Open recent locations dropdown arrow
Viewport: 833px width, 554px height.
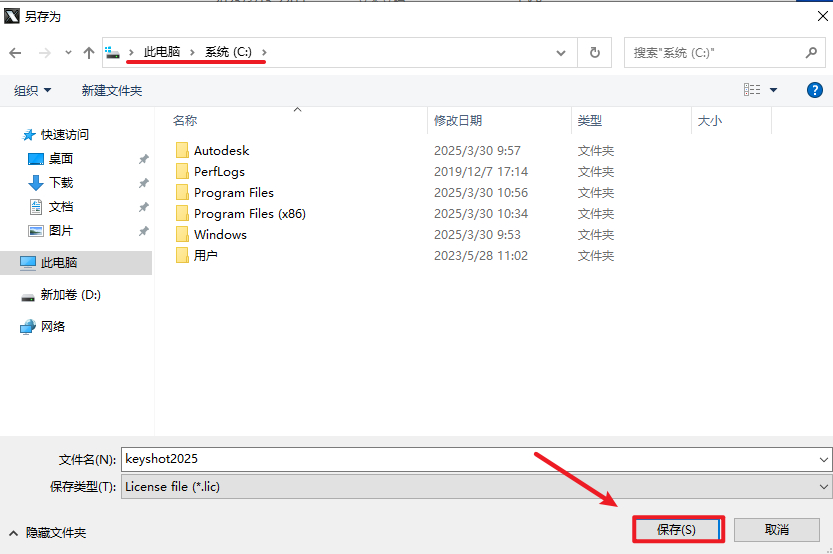coord(68,53)
